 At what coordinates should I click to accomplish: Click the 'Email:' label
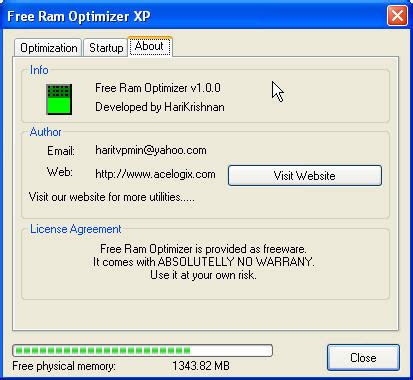pyautogui.click(x=61, y=151)
